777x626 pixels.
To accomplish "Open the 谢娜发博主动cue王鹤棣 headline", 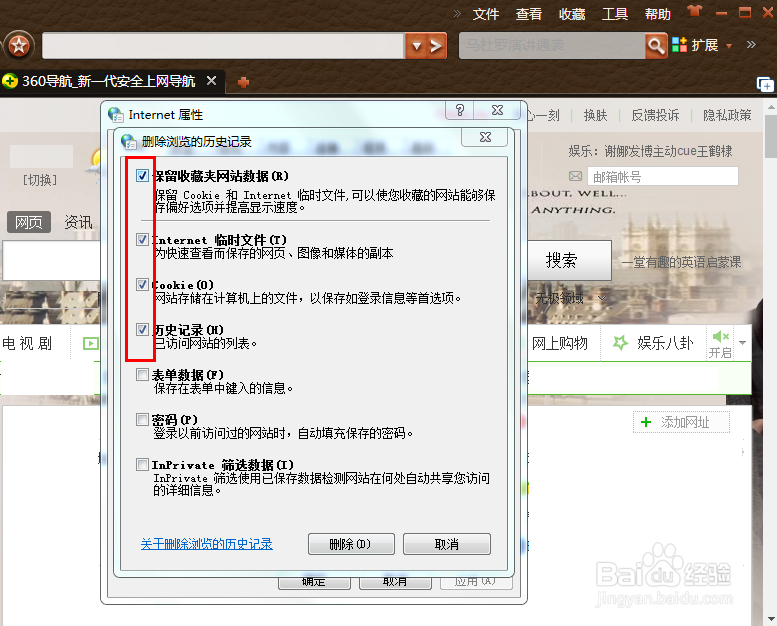I will point(668,151).
